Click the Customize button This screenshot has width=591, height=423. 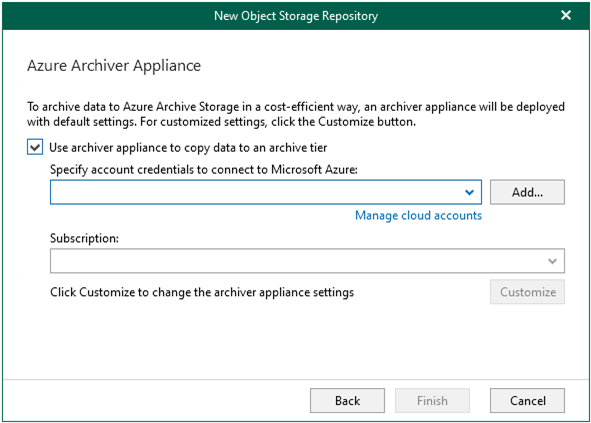(x=527, y=292)
